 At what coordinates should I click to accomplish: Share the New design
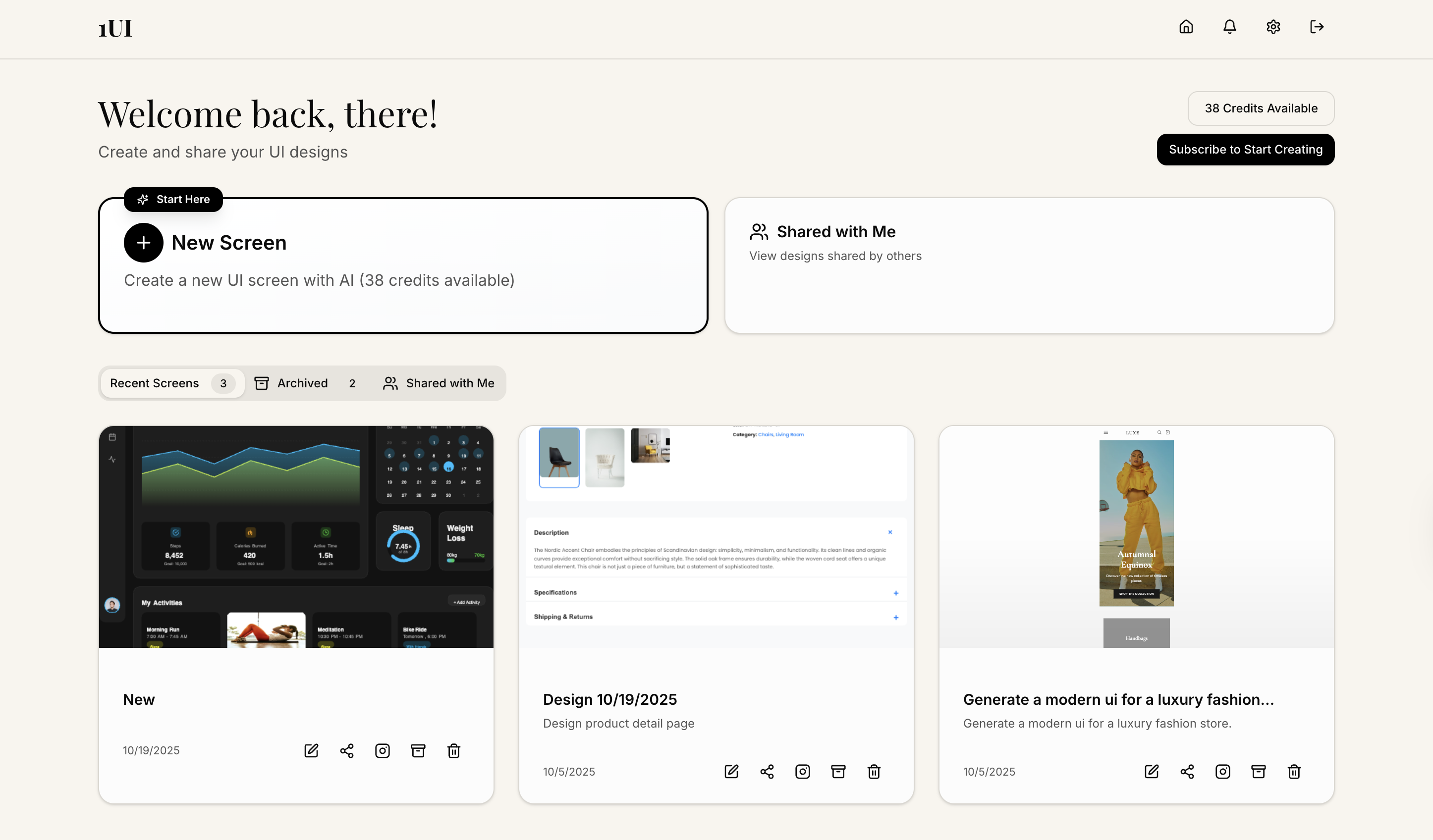(x=347, y=750)
